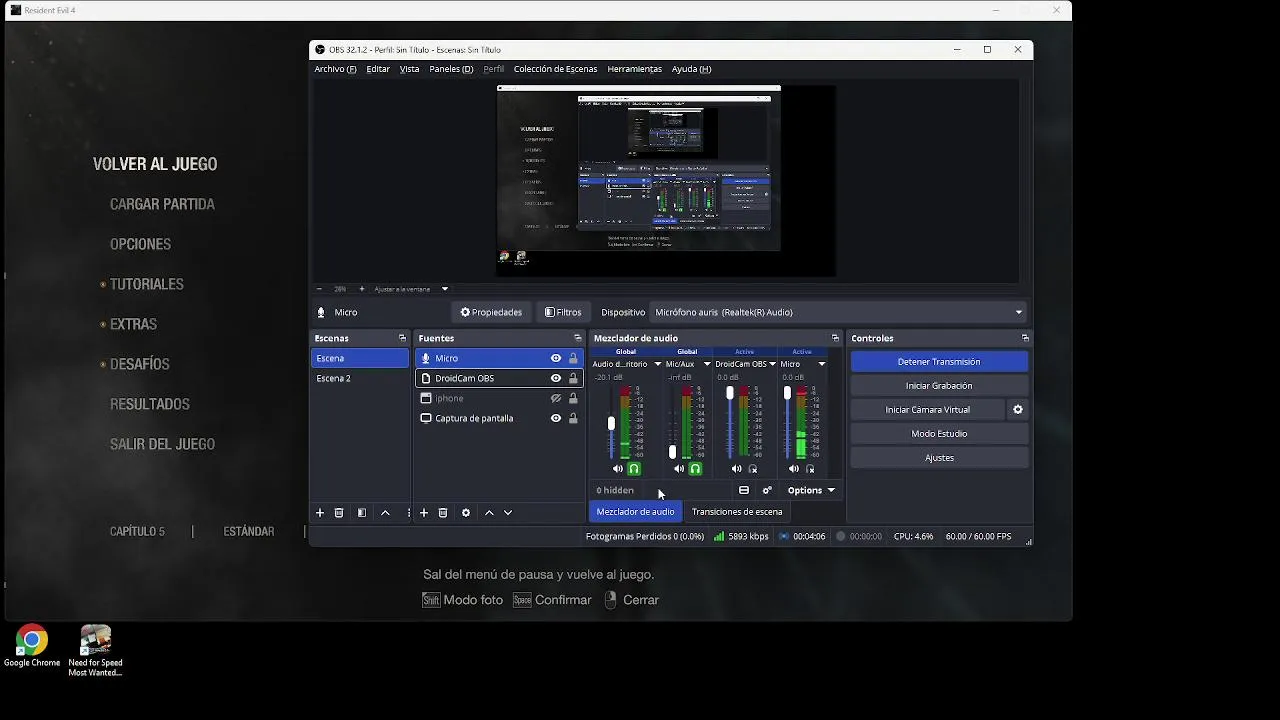Toggle lock on the iphone source

tap(573, 398)
